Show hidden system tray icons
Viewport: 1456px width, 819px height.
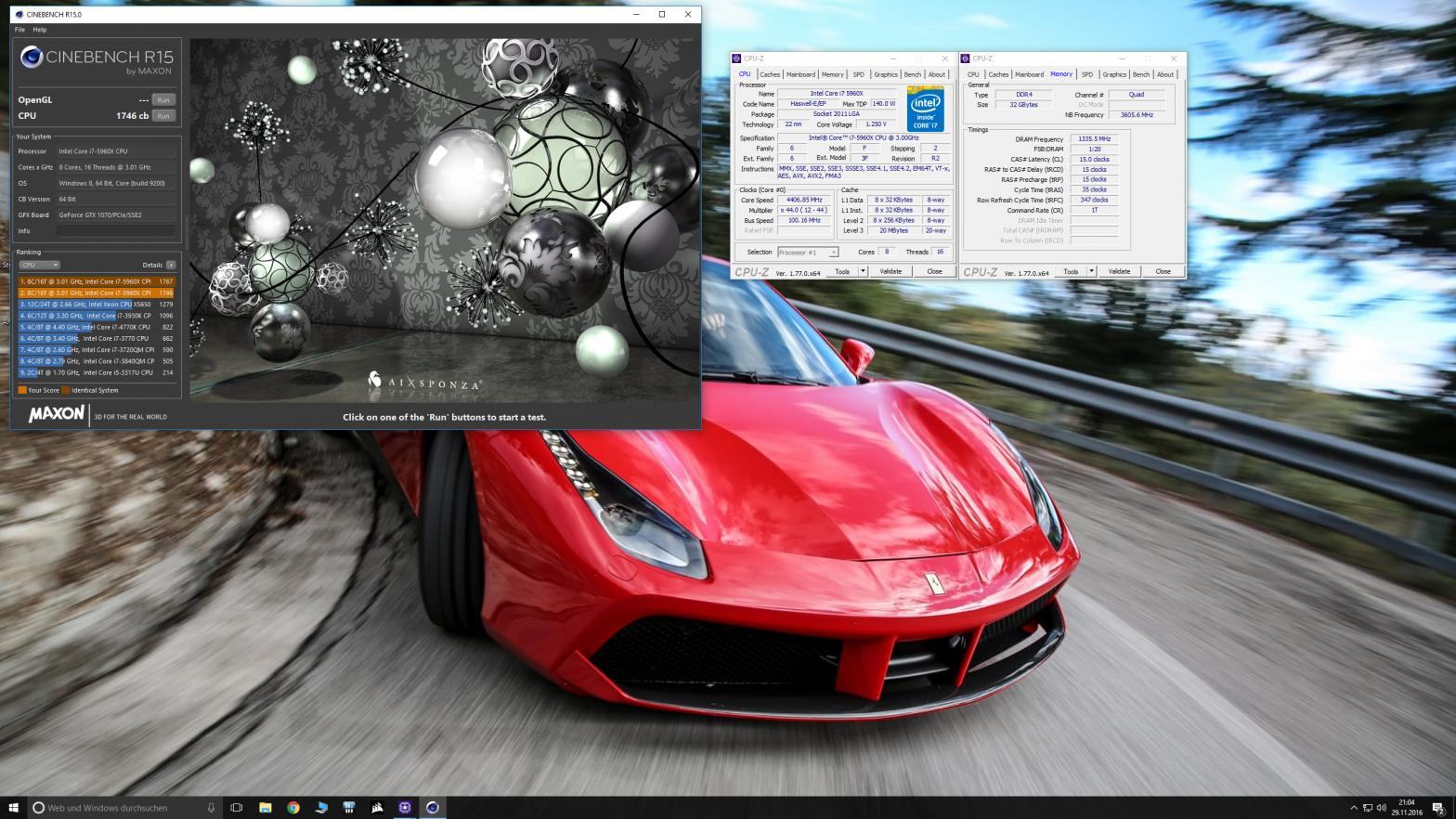coord(1354,808)
